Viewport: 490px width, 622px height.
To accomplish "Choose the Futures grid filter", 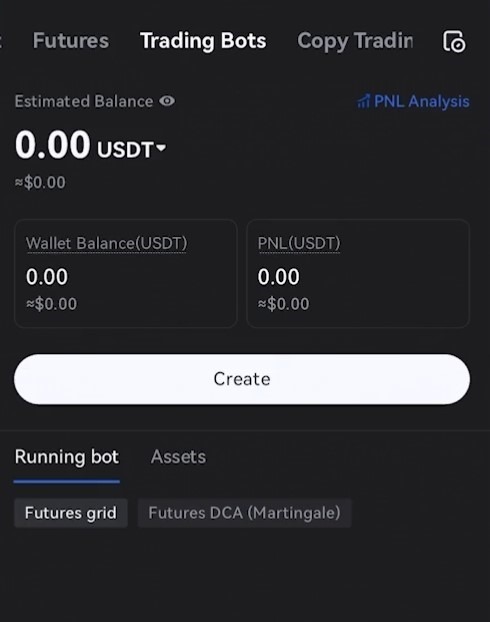I will click(71, 513).
